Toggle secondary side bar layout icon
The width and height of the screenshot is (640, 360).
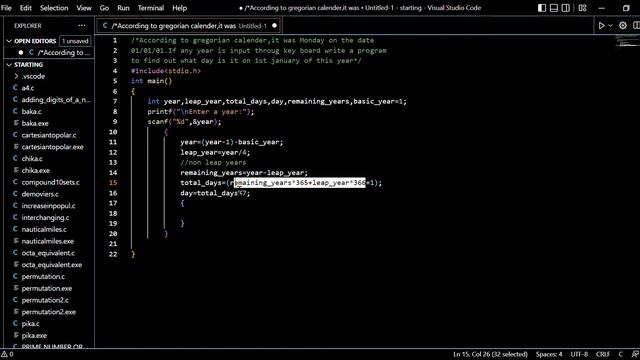(565, 8)
